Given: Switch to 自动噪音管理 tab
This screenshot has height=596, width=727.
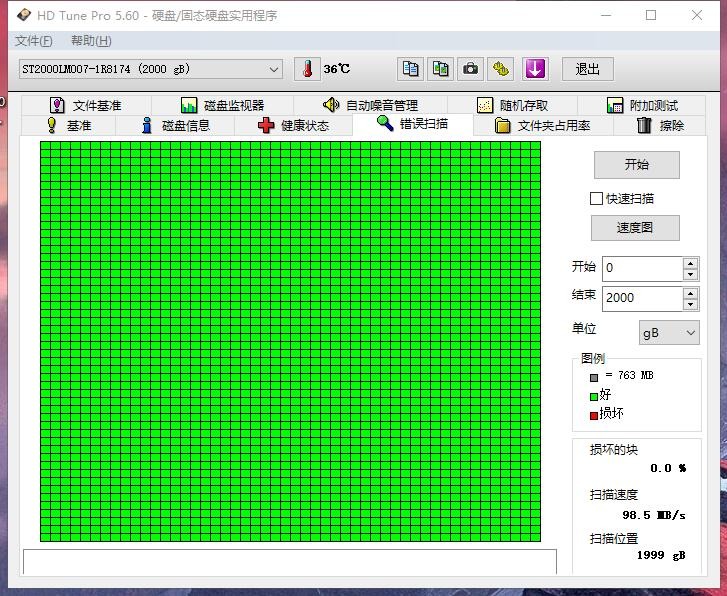Looking at the screenshot, I should pos(370,105).
